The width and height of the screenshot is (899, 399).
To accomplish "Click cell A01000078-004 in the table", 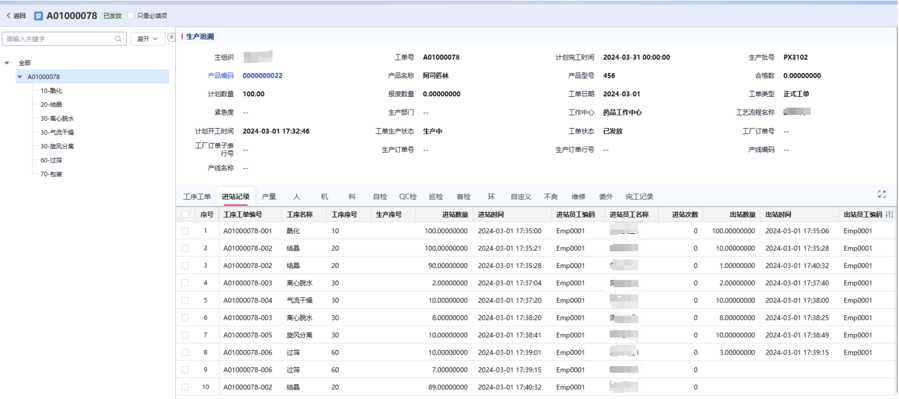I will 247,300.
